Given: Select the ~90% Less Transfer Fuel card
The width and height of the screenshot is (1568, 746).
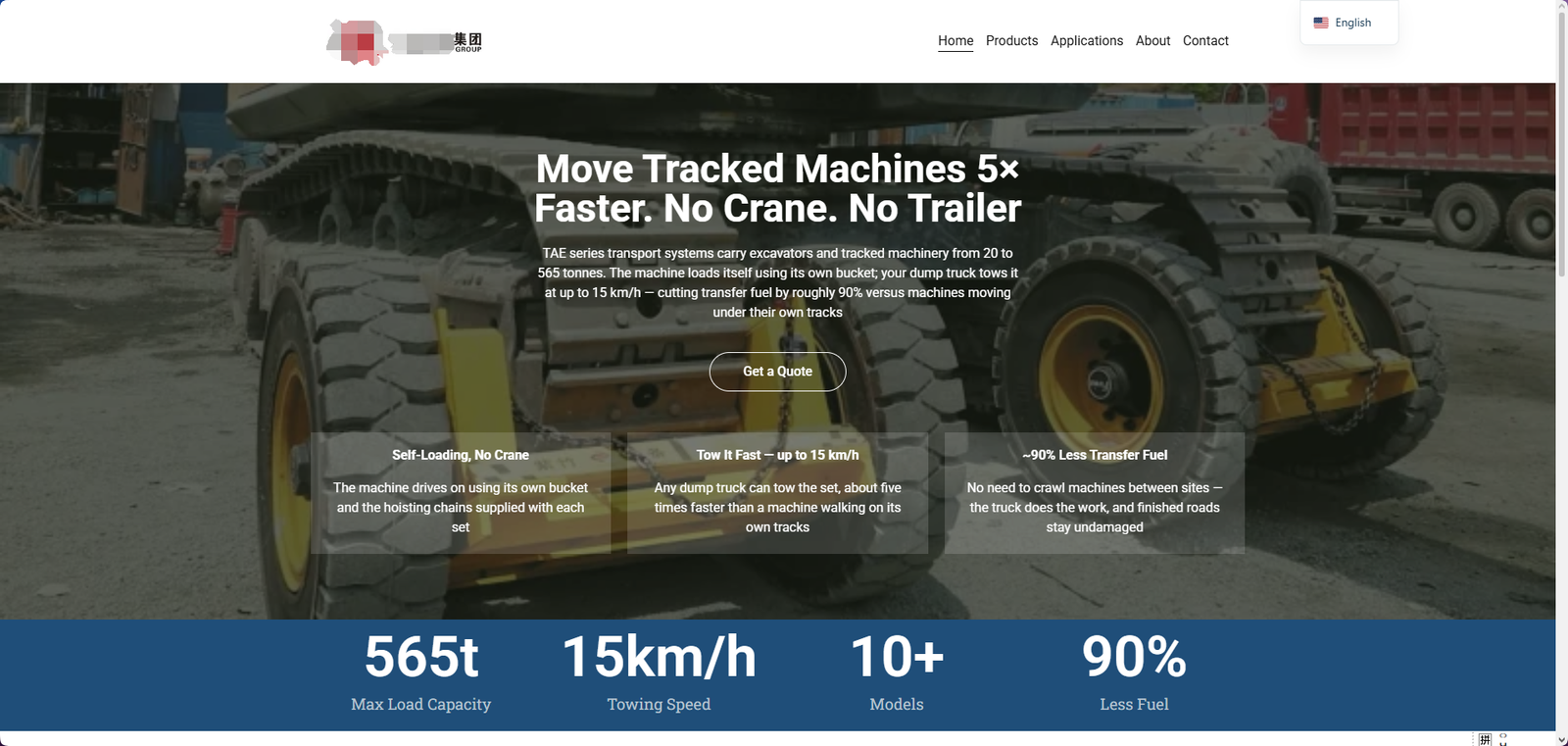Looking at the screenshot, I should (x=1095, y=493).
